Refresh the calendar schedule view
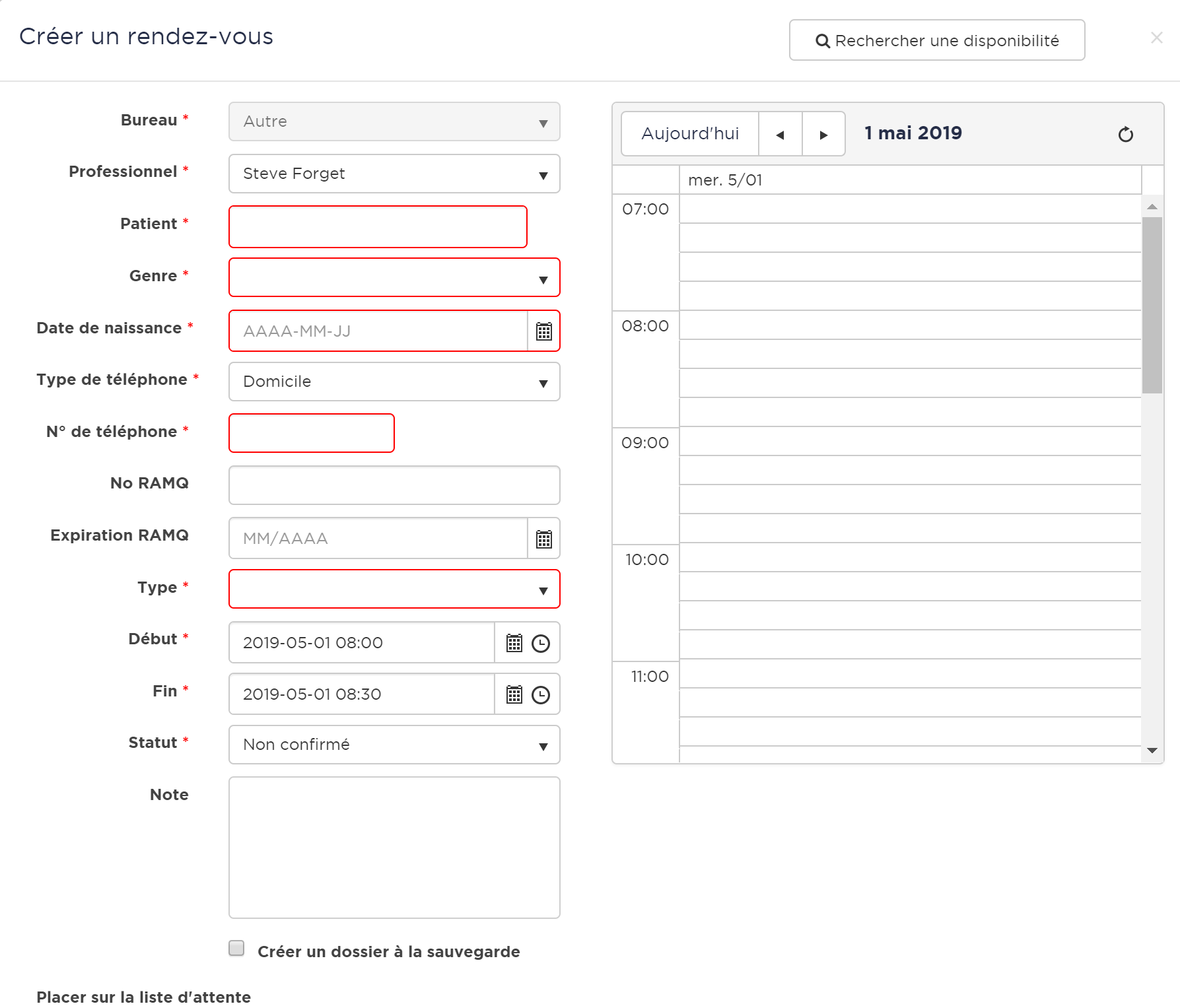 [1125, 135]
